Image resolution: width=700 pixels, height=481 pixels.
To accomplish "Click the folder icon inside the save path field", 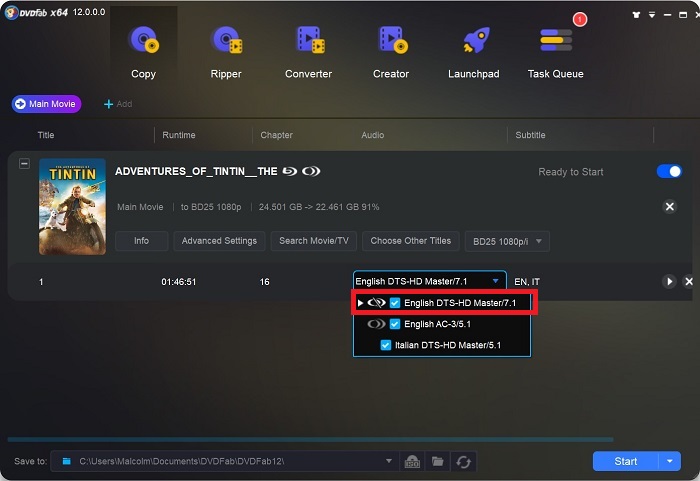I will click(x=67, y=461).
